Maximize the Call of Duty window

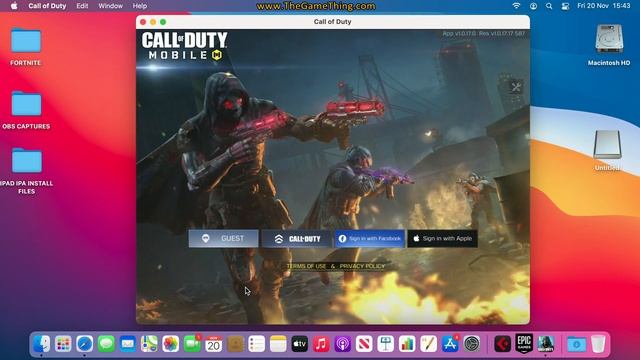coord(163,22)
